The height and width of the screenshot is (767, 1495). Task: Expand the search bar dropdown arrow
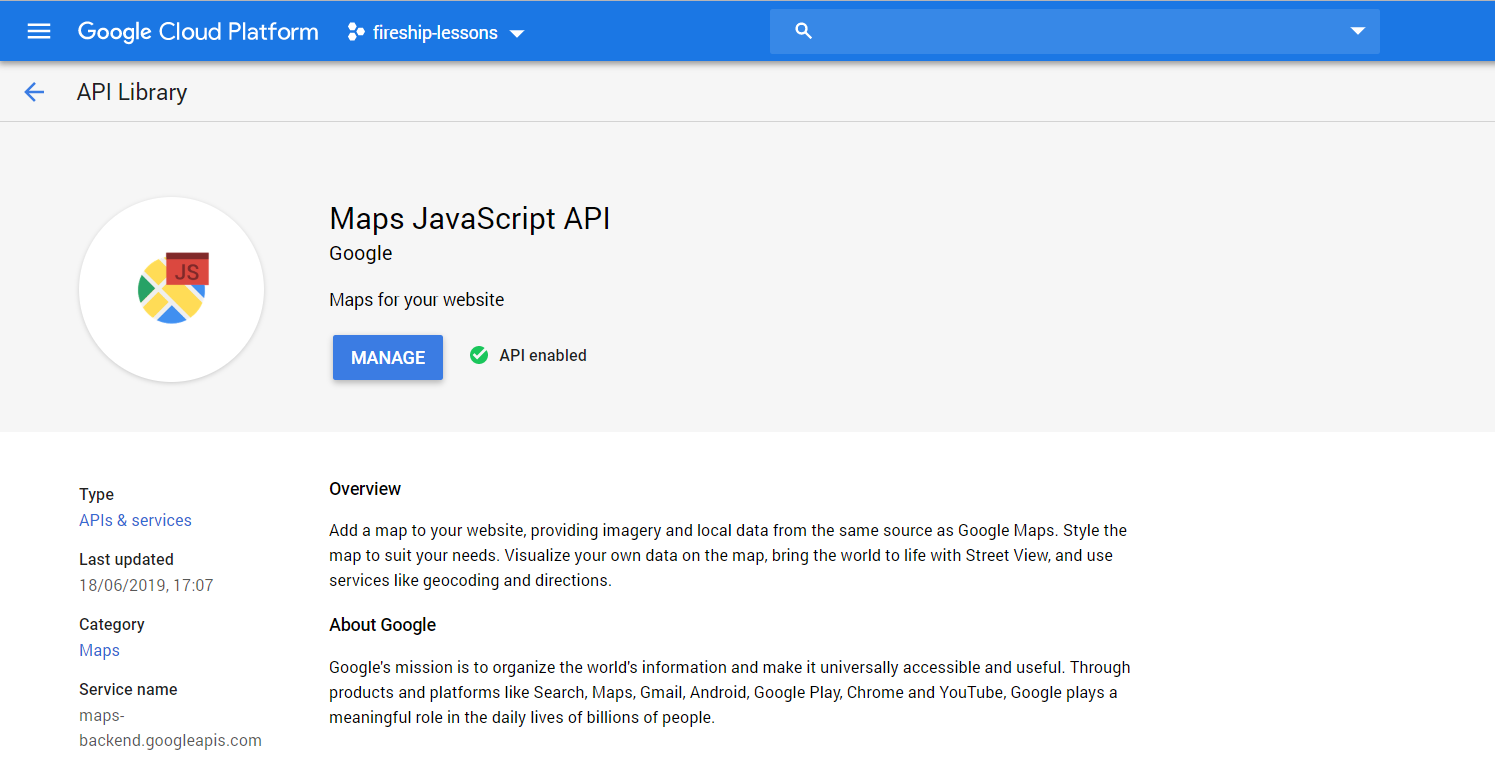click(x=1358, y=31)
